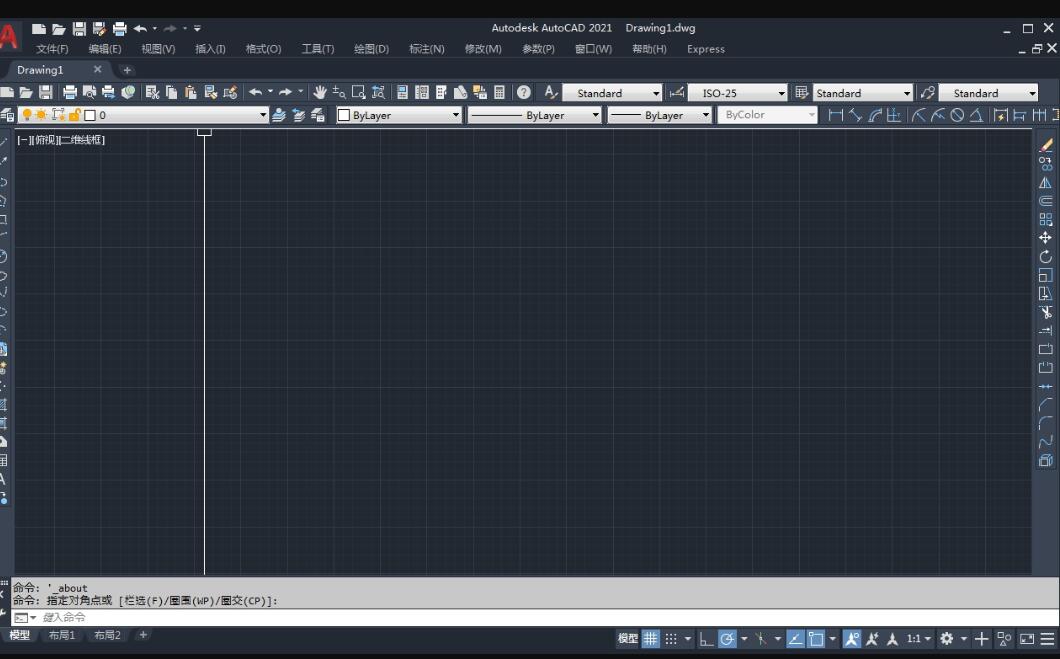The height and width of the screenshot is (659, 1060).
Task: Toggle the drawing grid display in status bar
Action: click(650, 638)
